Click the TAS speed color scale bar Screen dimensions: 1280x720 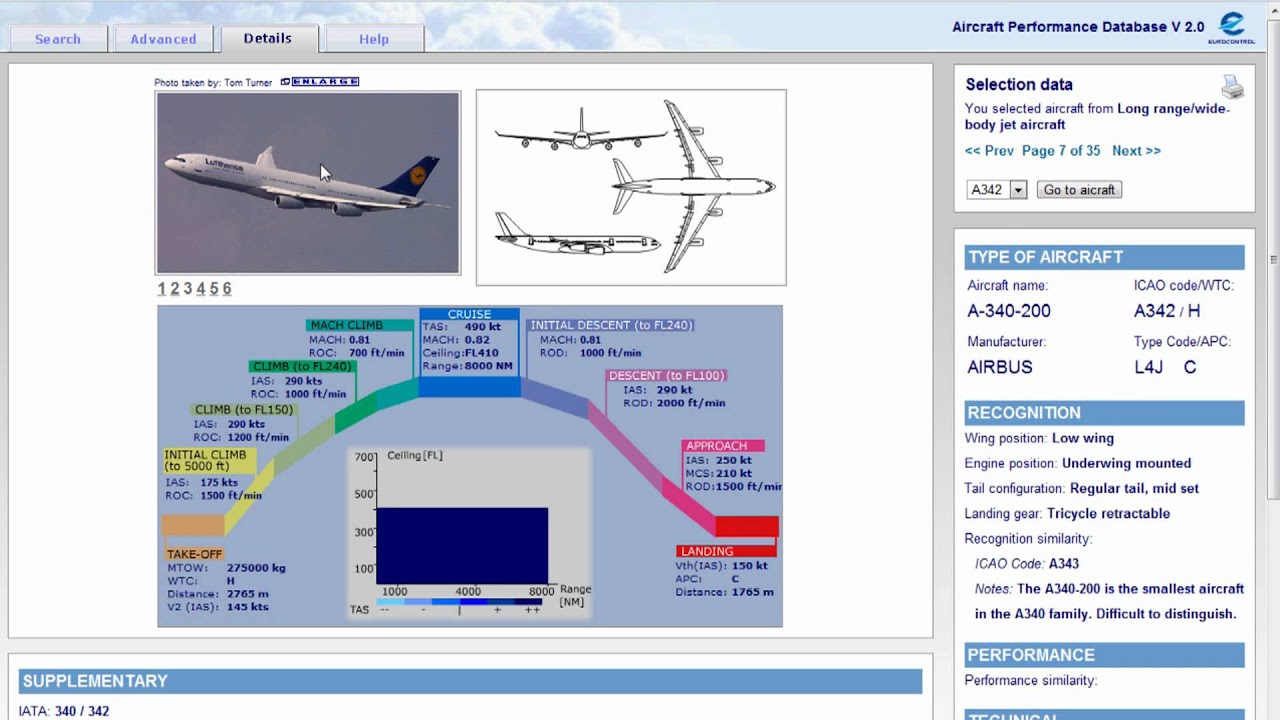pyautogui.click(x=461, y=602)
